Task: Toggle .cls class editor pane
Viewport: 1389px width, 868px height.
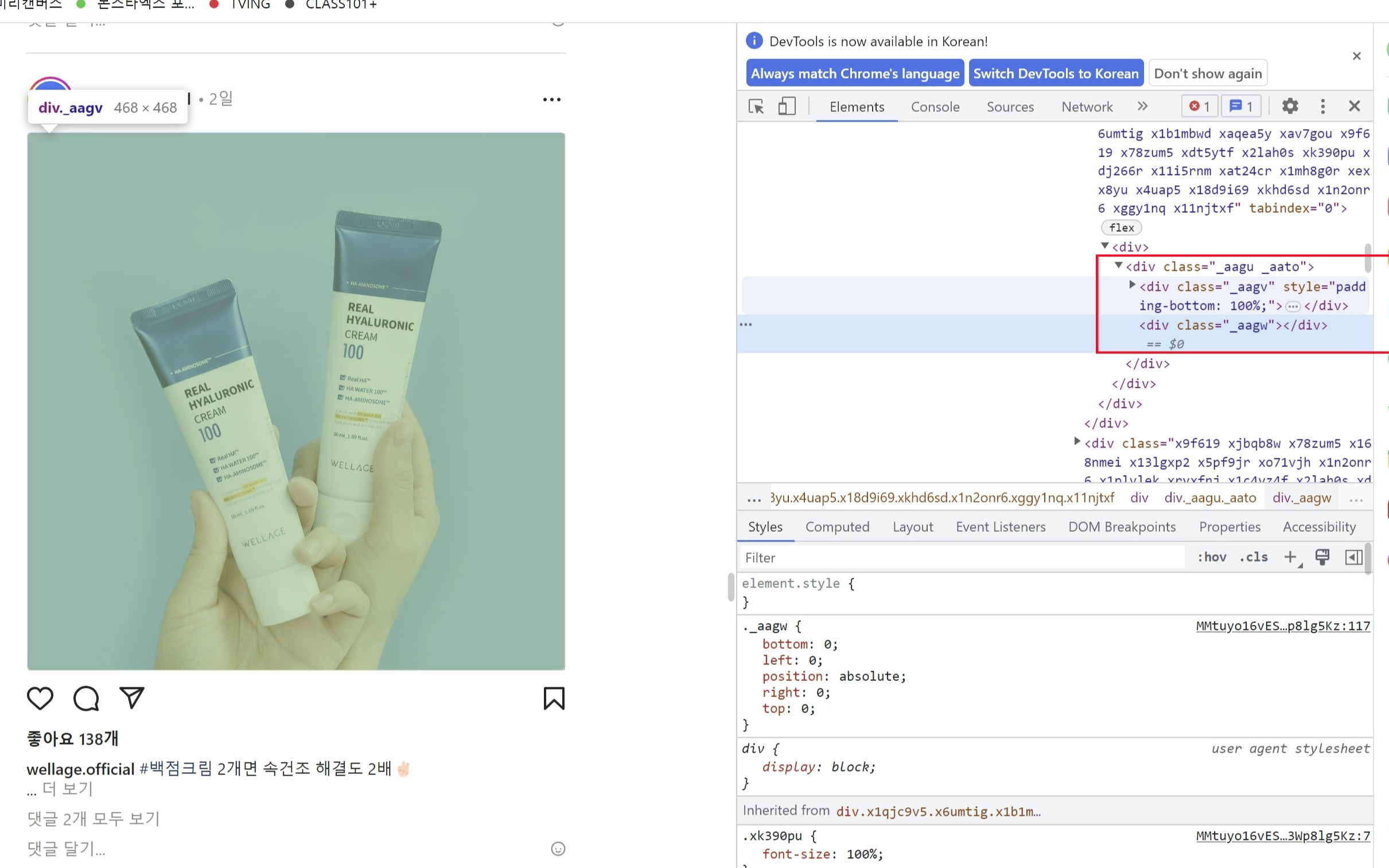Action: [x=1253, y=557]
